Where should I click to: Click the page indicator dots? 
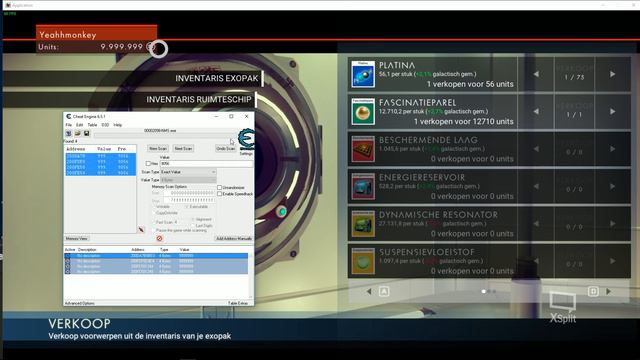(x=489, y=291)
